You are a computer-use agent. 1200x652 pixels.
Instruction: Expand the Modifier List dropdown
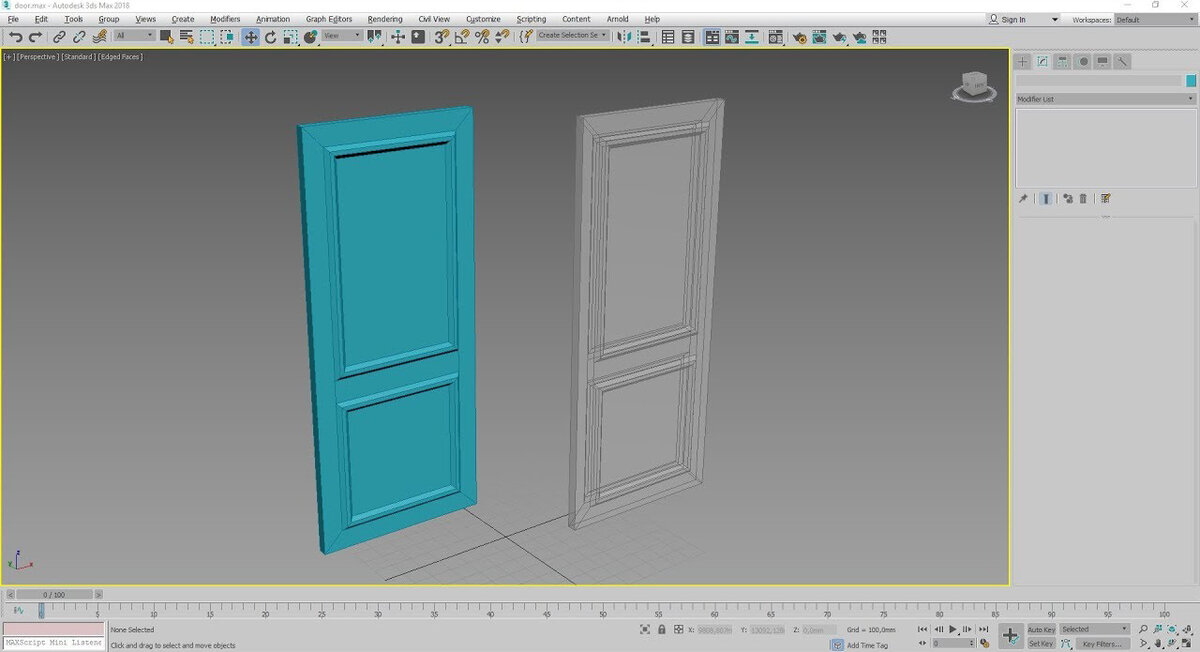[1105, 99]
